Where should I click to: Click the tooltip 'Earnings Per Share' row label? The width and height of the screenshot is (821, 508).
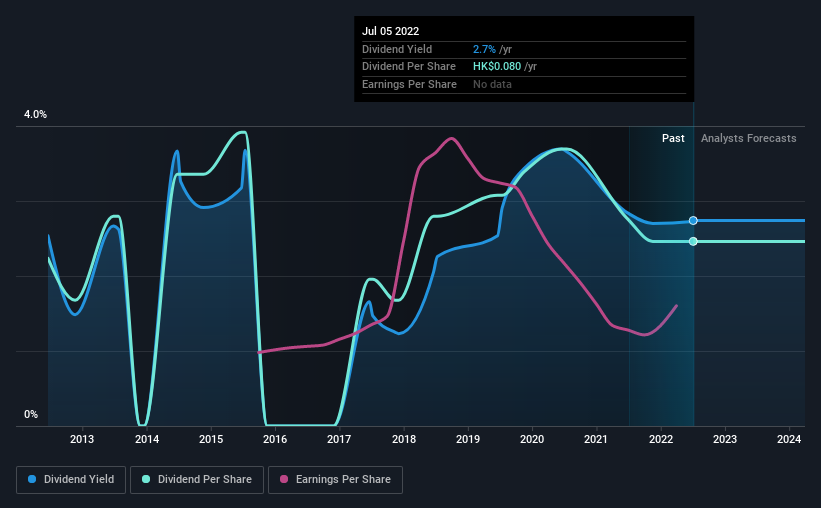point(409,84)
